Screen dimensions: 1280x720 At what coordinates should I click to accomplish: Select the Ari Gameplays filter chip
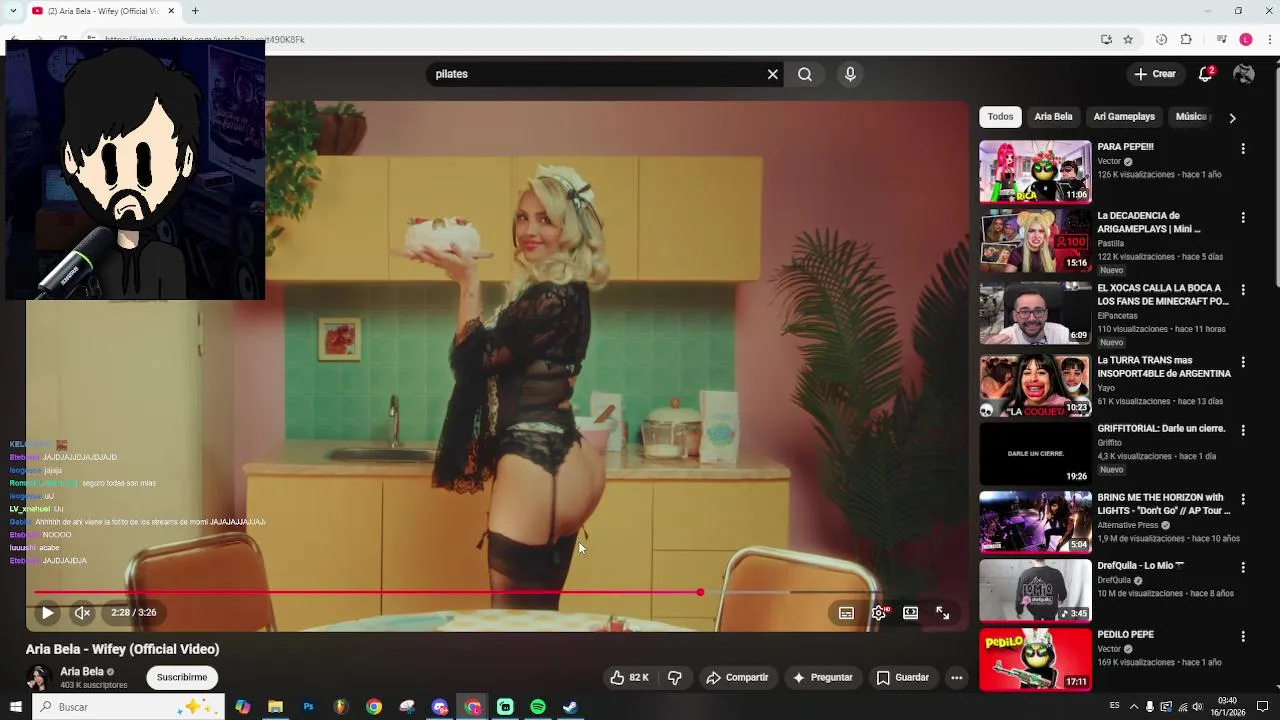[x=1124, y=117]
